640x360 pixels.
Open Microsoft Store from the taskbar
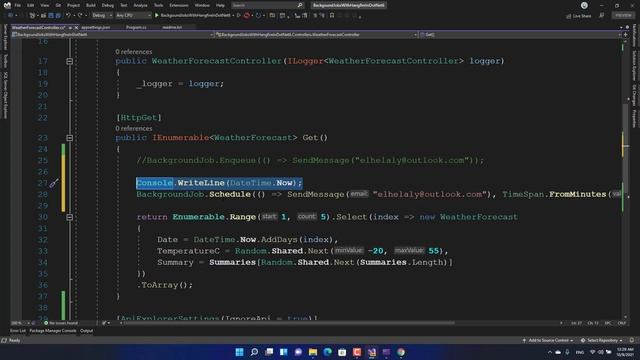[342, 352]
